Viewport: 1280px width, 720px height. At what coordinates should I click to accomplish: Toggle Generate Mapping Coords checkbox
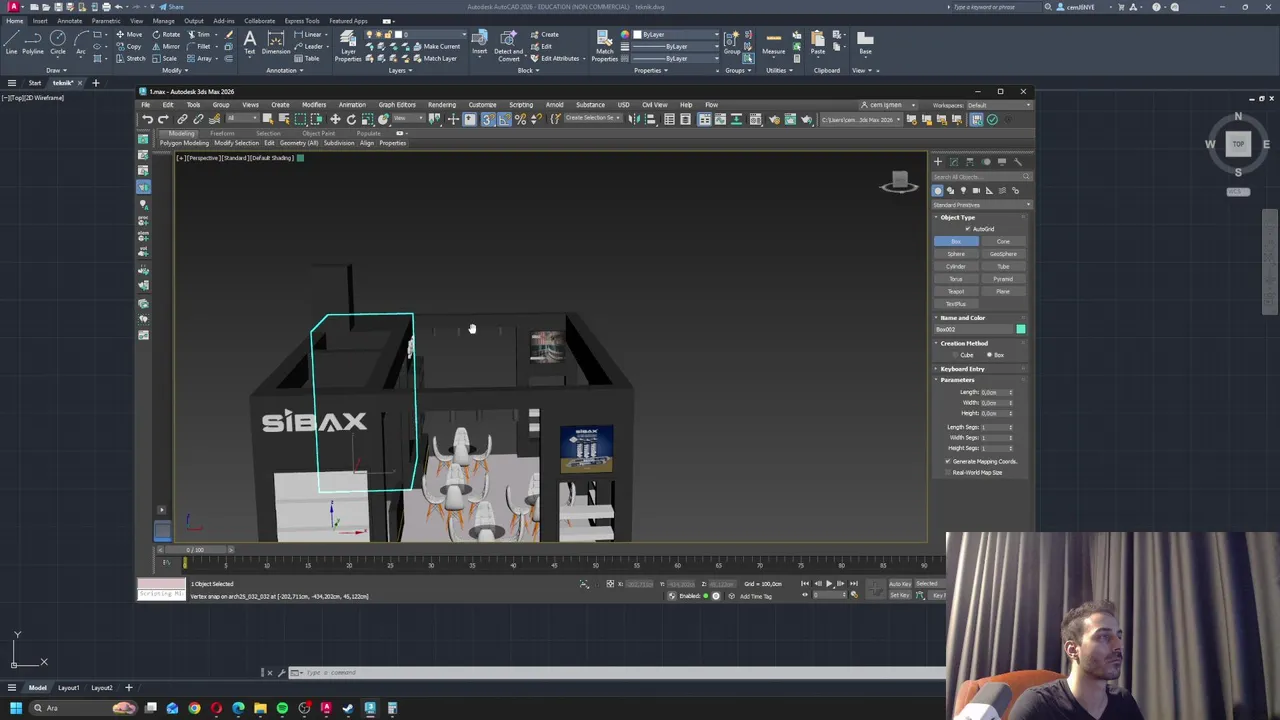point(948,462)
